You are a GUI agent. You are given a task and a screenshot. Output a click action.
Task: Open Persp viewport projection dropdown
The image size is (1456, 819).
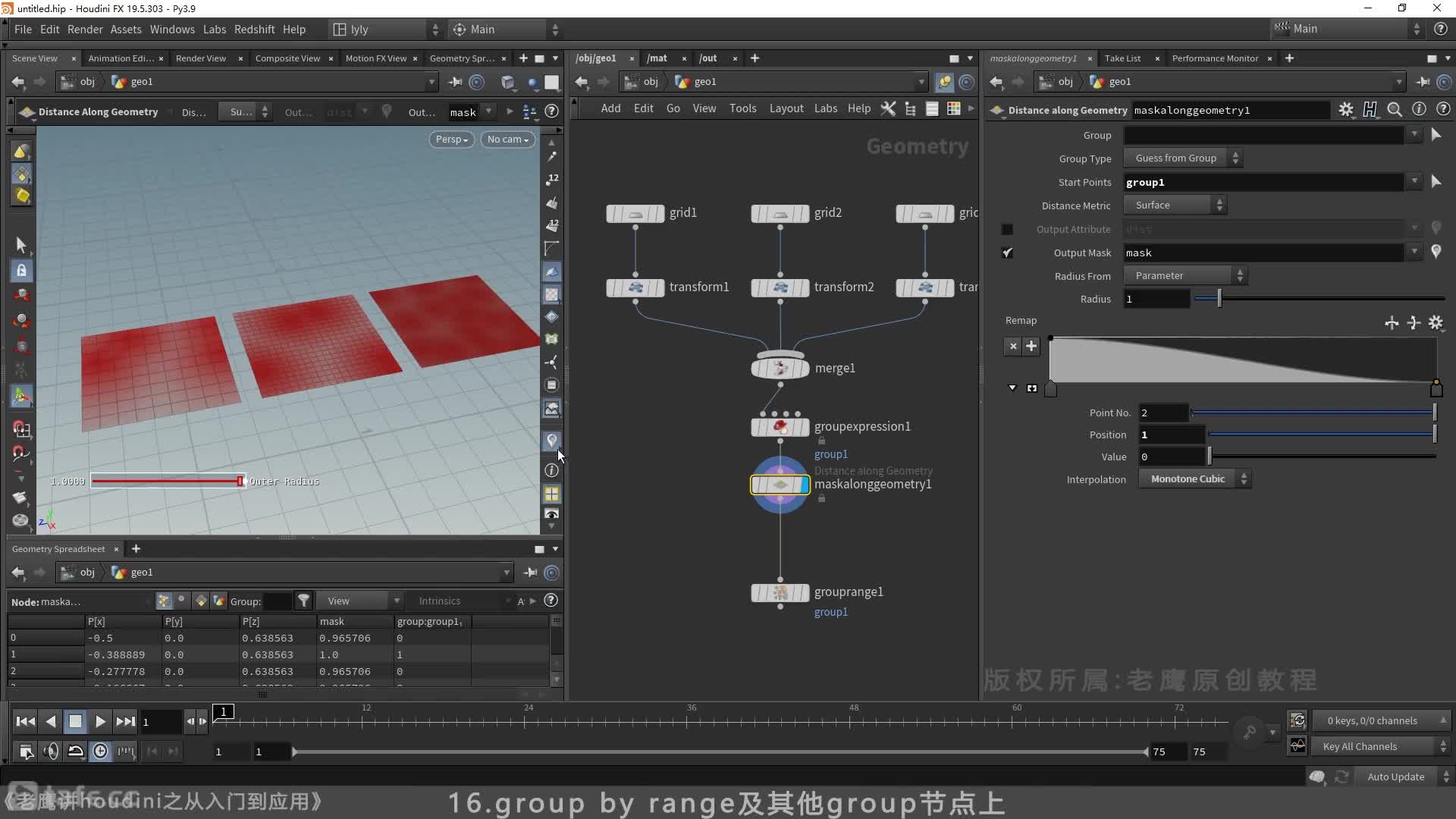pos(451,140)
